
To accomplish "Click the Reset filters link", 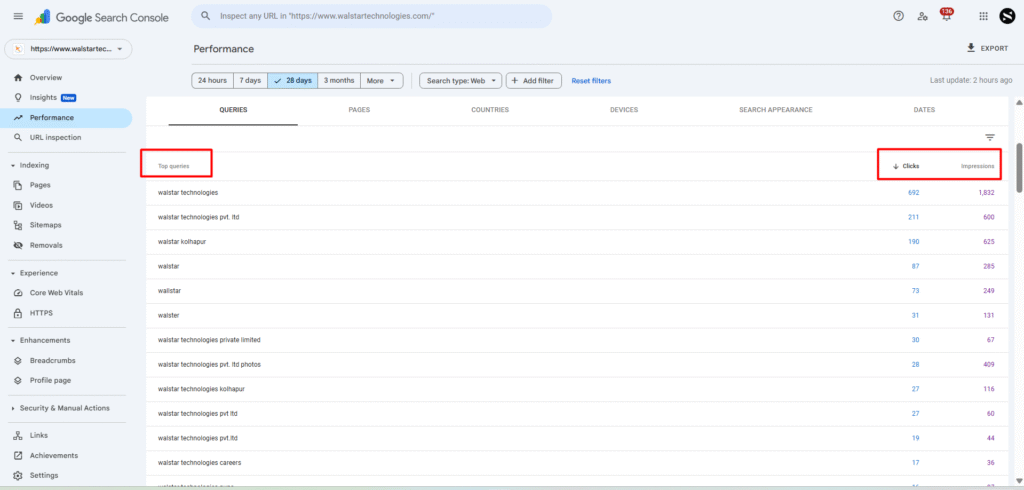I will 591,81.
